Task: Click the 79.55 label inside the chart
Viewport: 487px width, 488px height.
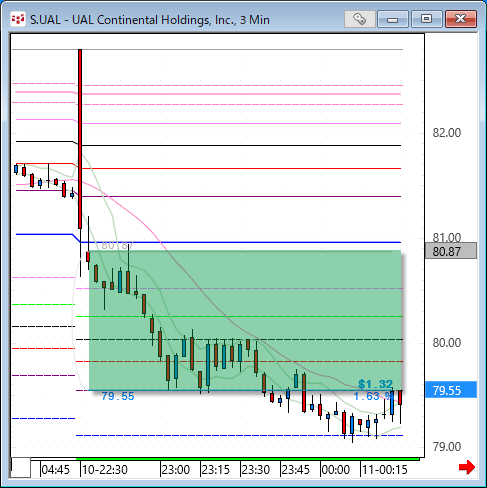Action: point(118,396)
